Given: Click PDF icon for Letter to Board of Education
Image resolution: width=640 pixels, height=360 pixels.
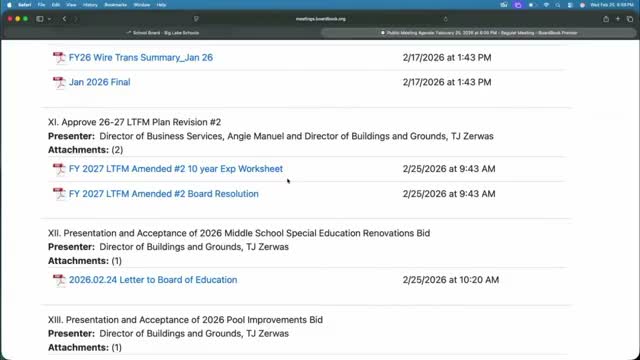Looking at the screenshot, I should coord(59,280).
